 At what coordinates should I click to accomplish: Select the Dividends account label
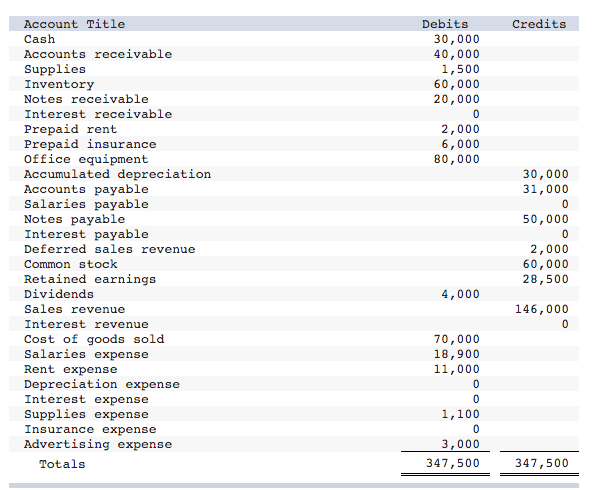coord(59,294)
